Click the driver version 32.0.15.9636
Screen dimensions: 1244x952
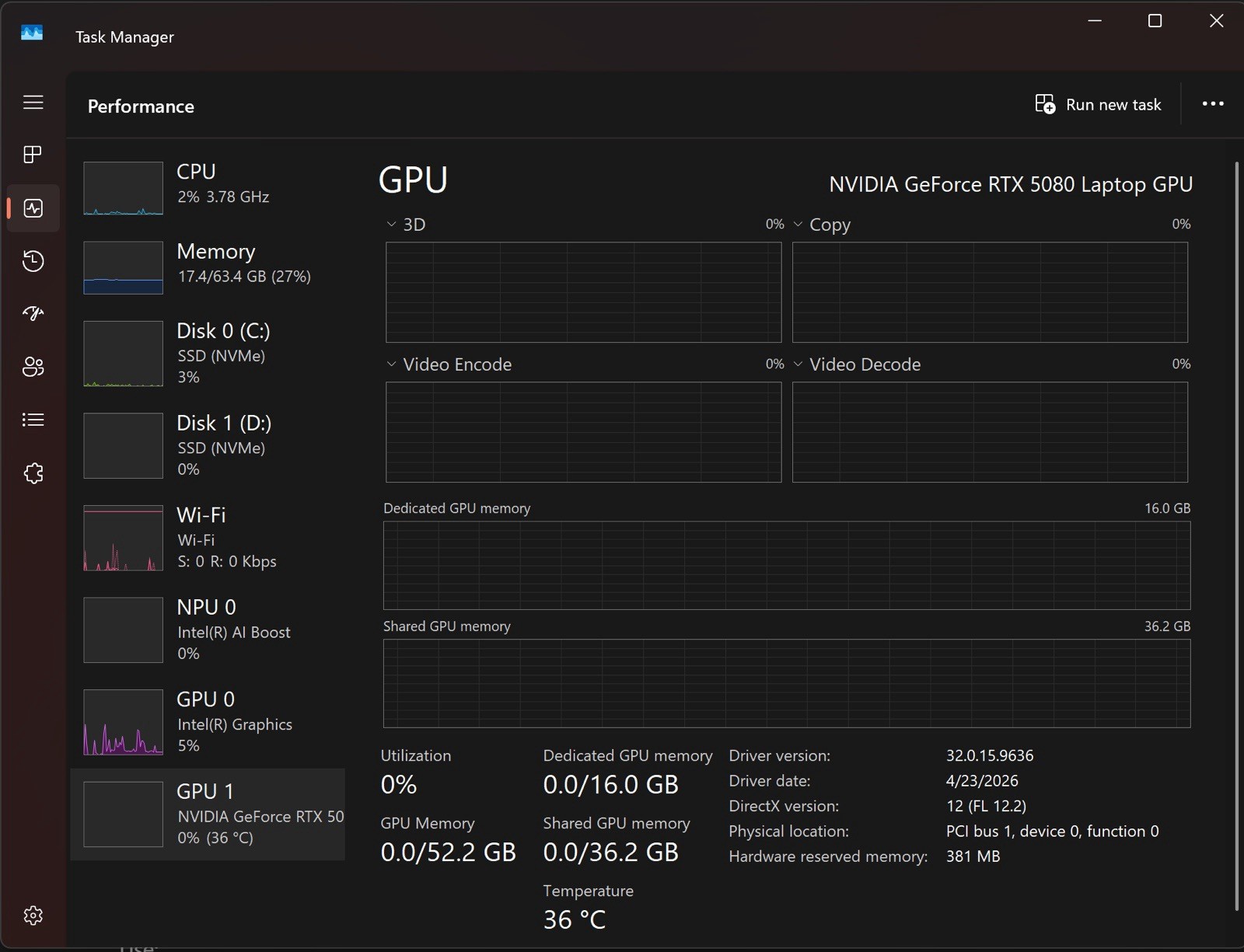coord(990,755)
